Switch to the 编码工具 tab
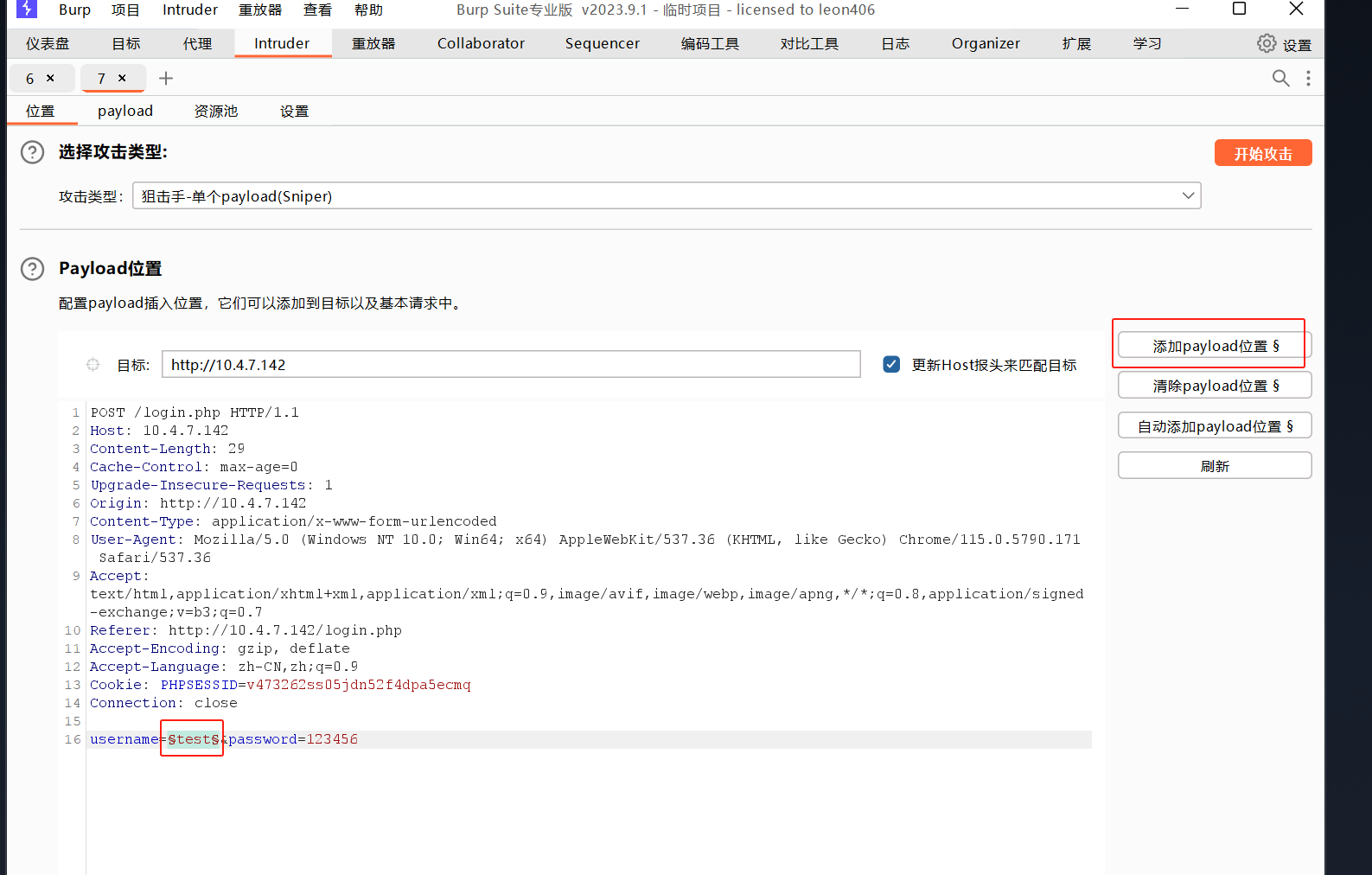1372x875 pixels. coord(710,43)
